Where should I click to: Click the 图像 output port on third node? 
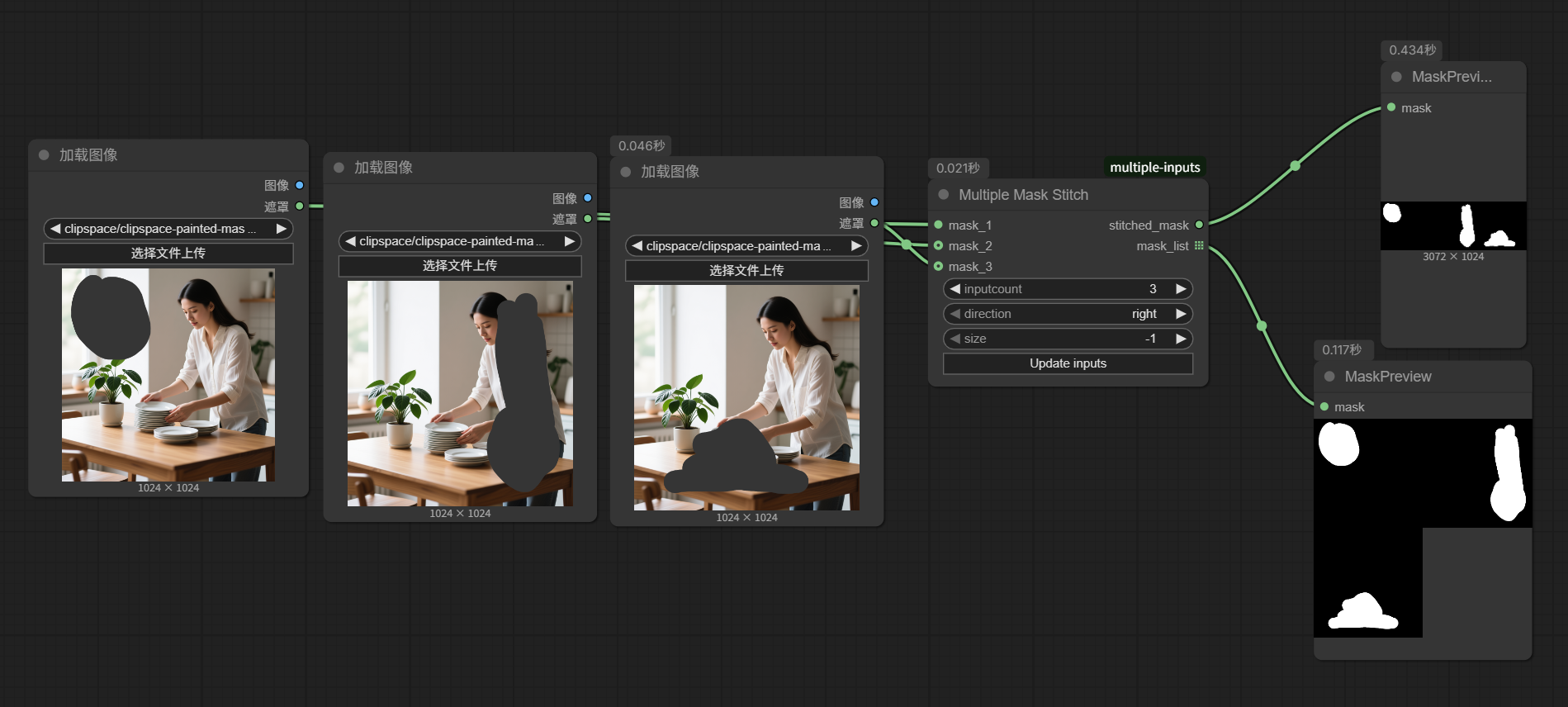click(874, 202)
